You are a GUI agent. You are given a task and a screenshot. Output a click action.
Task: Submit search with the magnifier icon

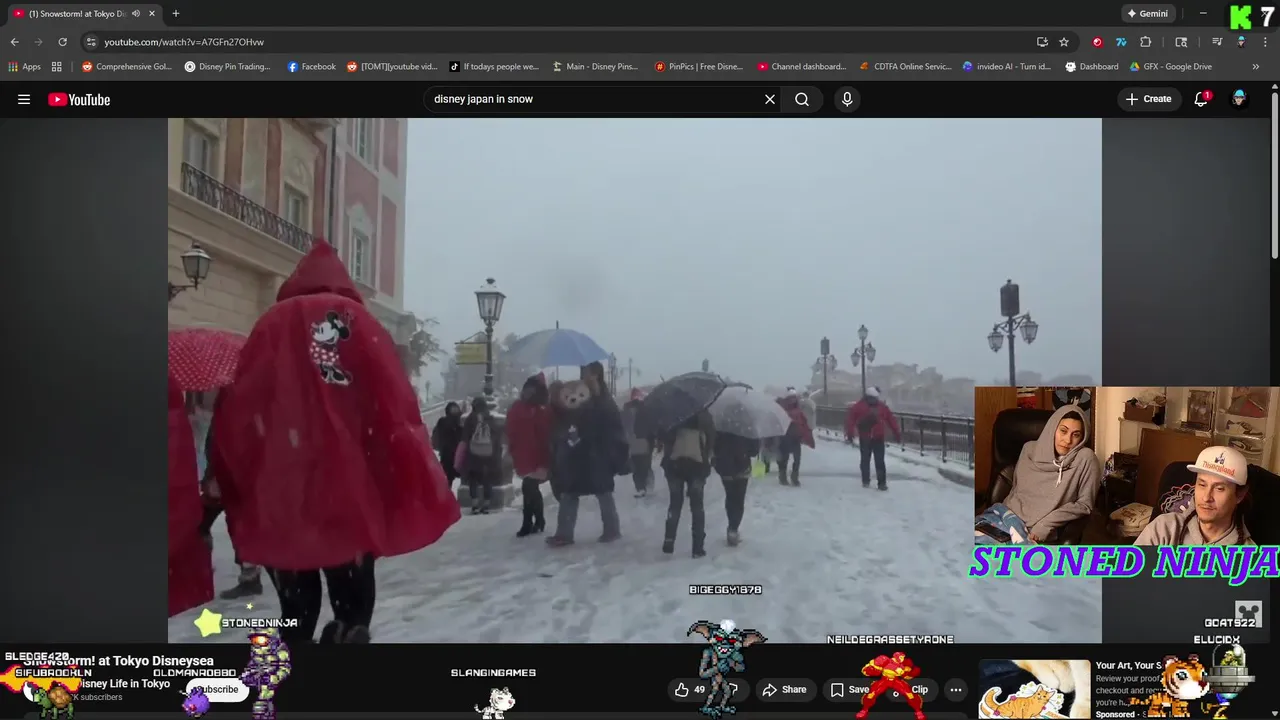(802, 99)
